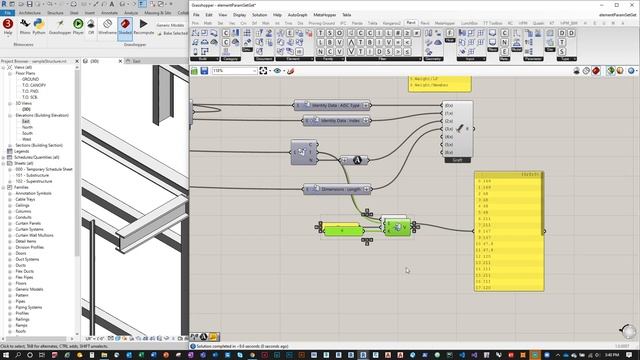Image resolution: width=640 pixels, height=360 pixels.
Task: Close the Project Browser panel
Action: [x=77, y=61]
